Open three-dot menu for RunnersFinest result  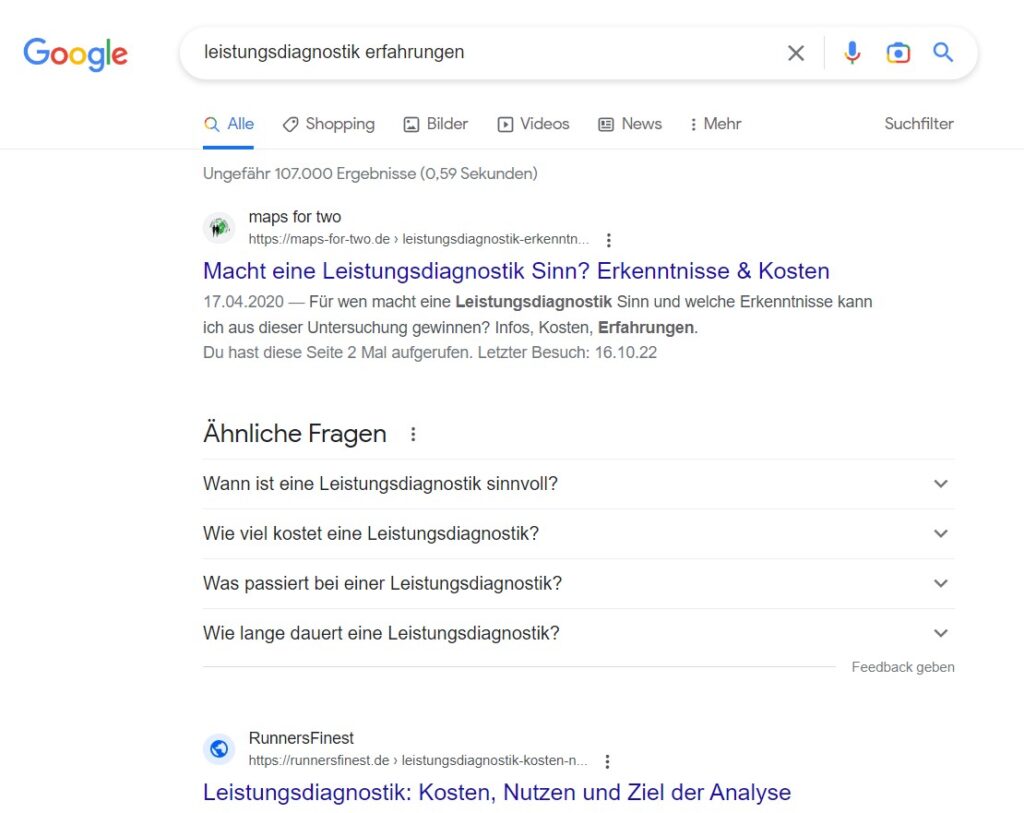point(607,761)
